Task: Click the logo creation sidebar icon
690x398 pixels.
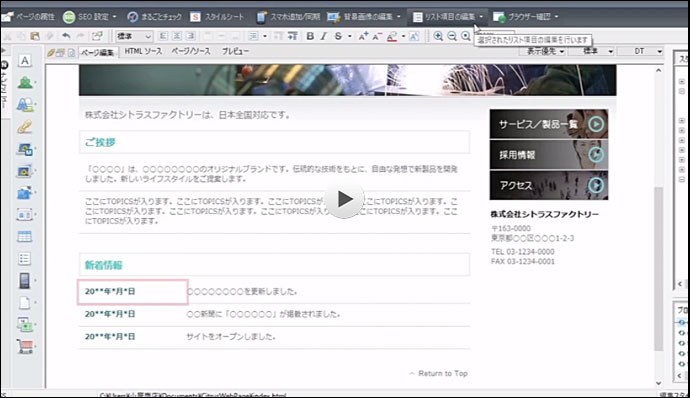Action: (25, 105)
